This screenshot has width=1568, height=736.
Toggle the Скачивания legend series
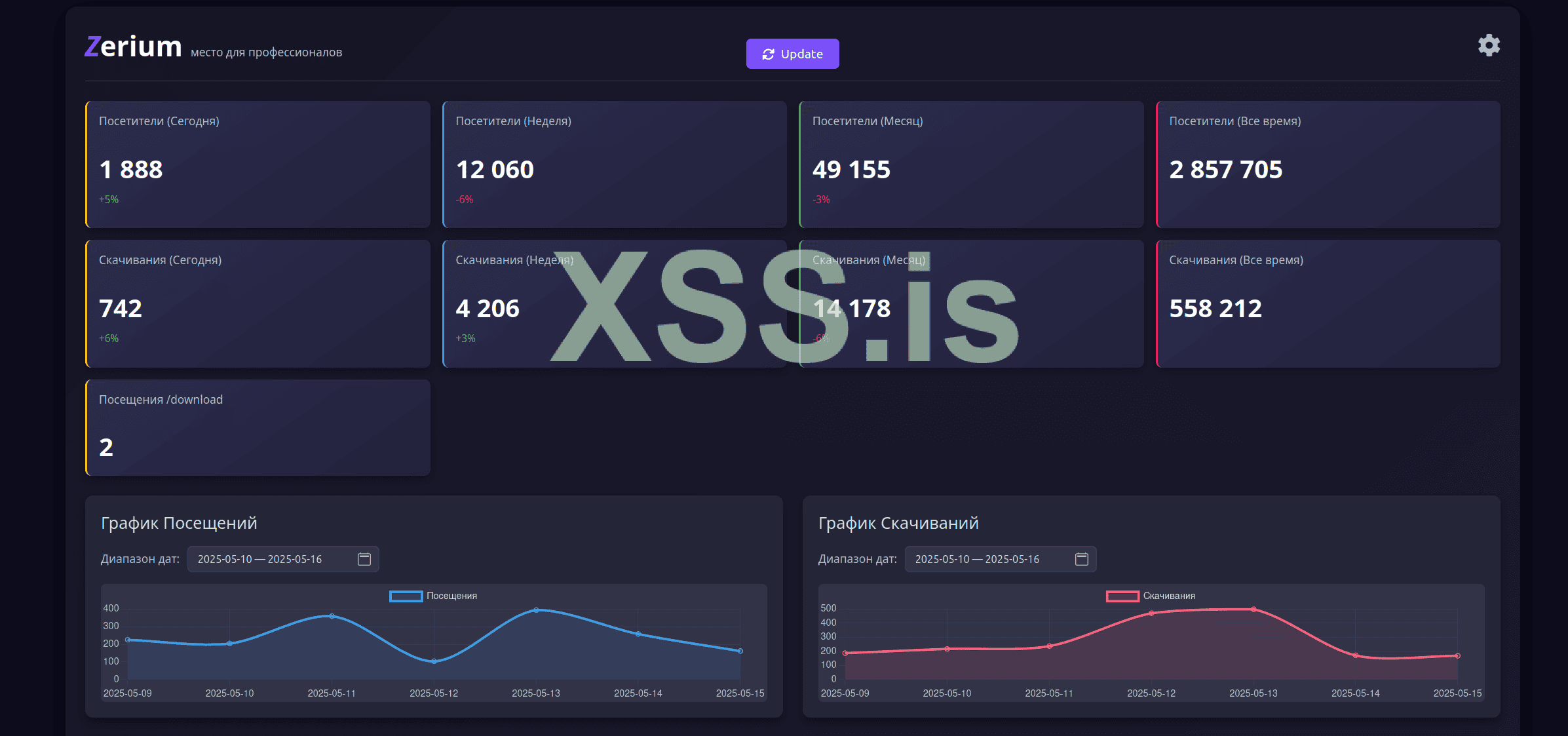point(1169,596)
